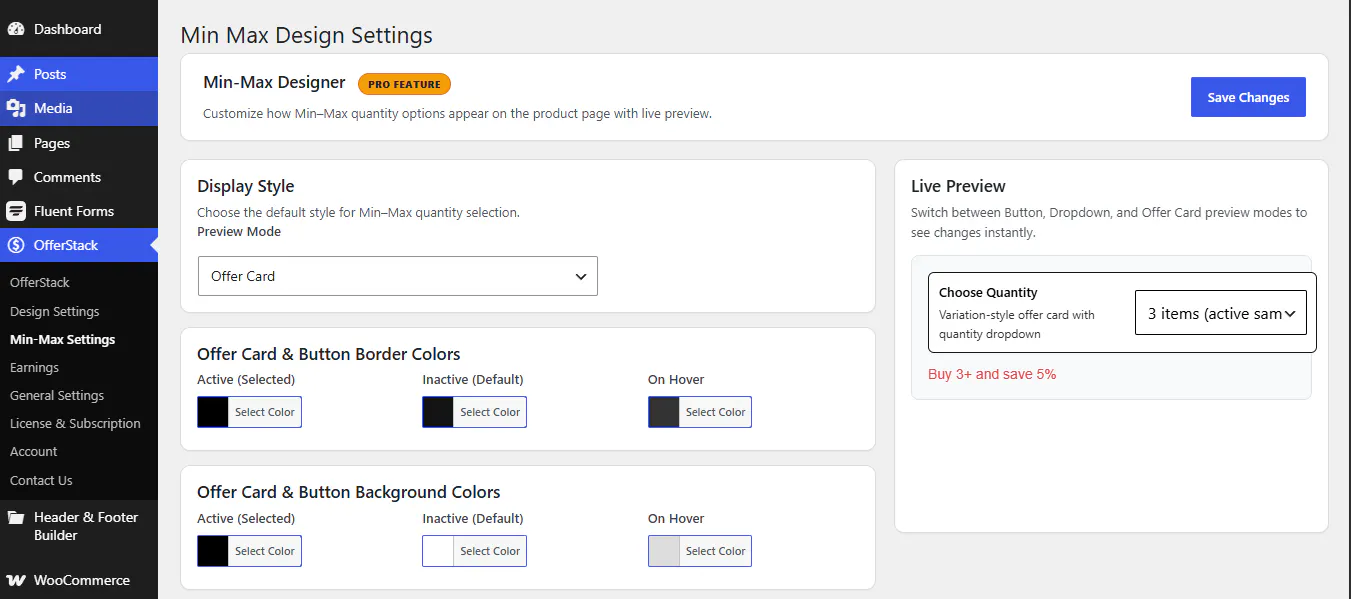Click Select Color for Active background
This screenshot has width=1351, height=599.
(265, 551)
